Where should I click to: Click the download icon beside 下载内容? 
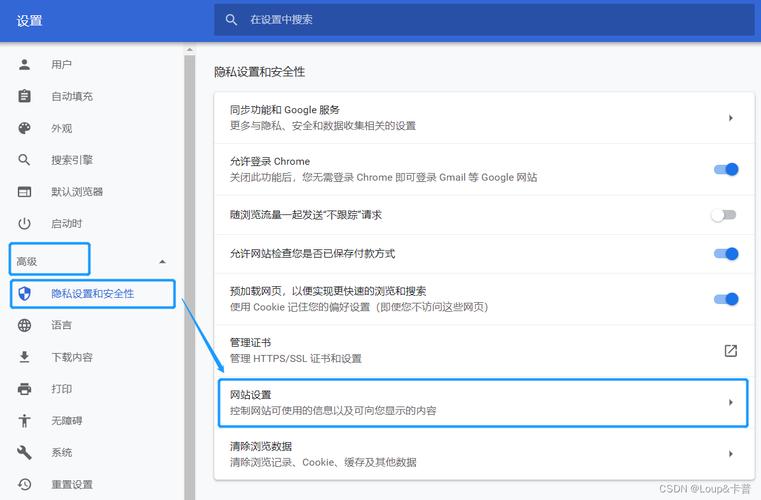tap(24, 357)
